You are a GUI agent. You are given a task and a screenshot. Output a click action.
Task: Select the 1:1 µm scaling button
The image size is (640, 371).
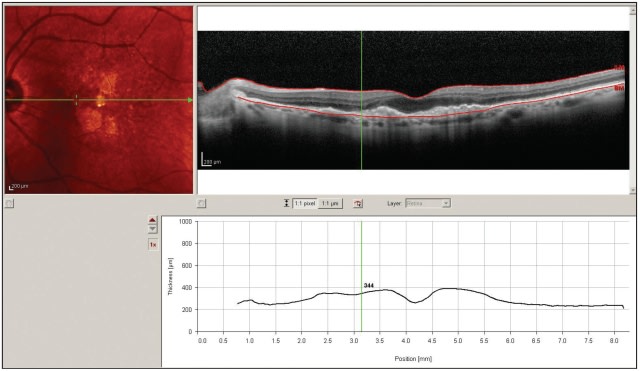(330, 203)
